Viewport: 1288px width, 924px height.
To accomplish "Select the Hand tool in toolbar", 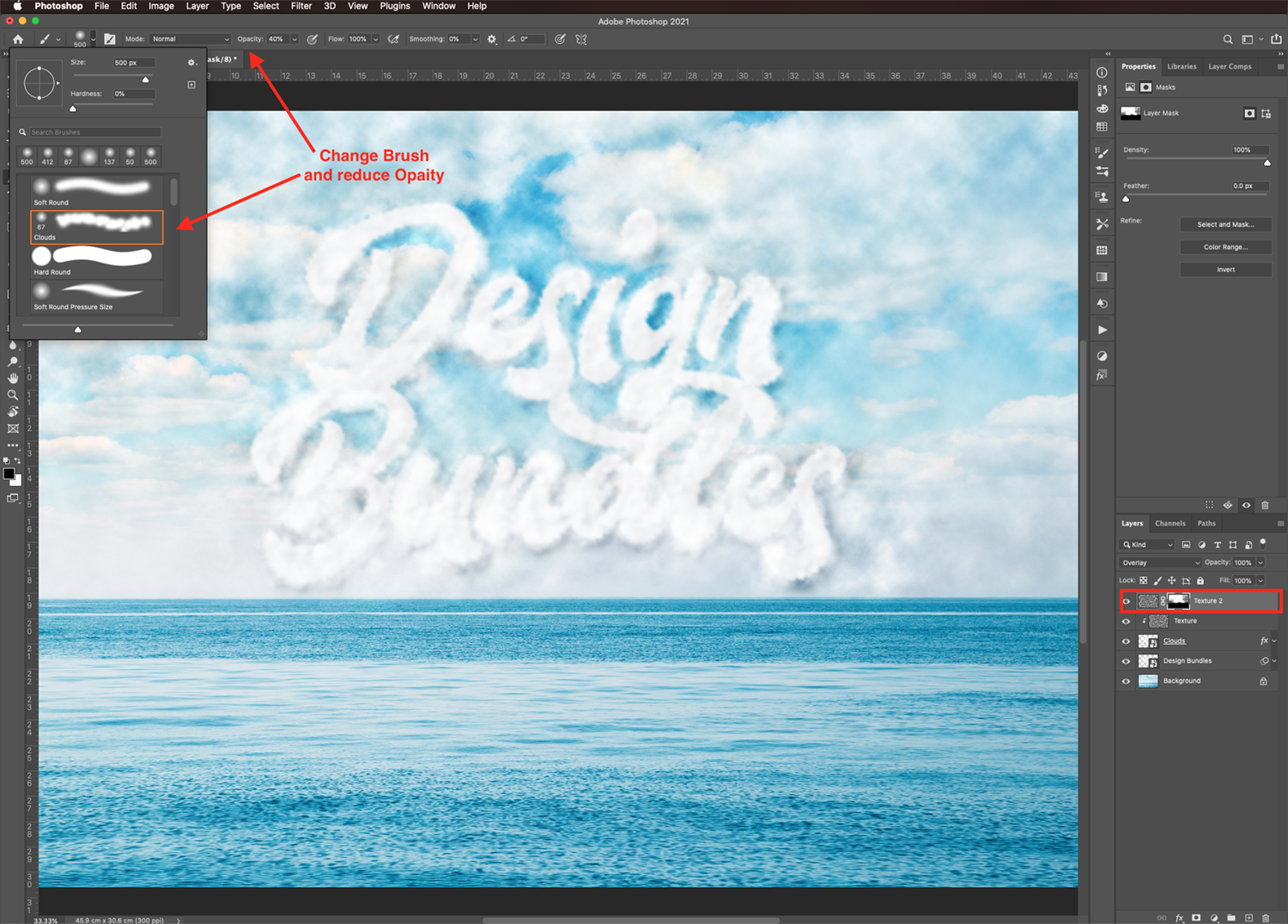I will (13, 379).
